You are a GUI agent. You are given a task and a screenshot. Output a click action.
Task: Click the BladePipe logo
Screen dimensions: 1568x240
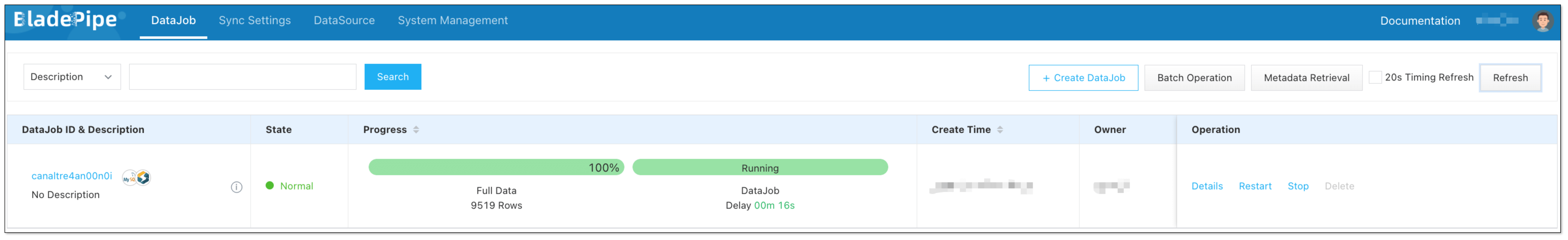[x=65, y=20]
